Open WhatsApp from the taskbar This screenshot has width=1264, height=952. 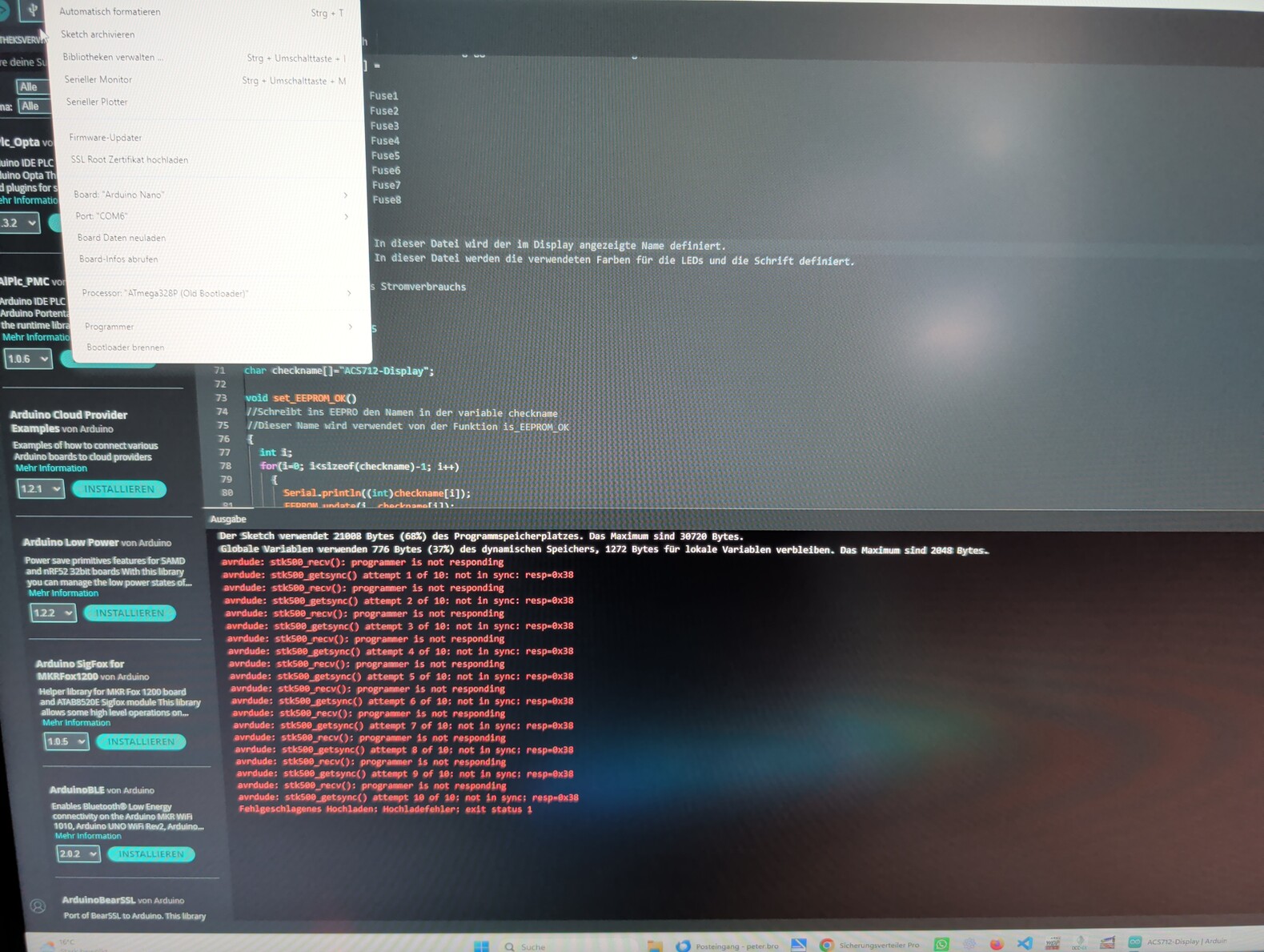(x=941, y=945)
